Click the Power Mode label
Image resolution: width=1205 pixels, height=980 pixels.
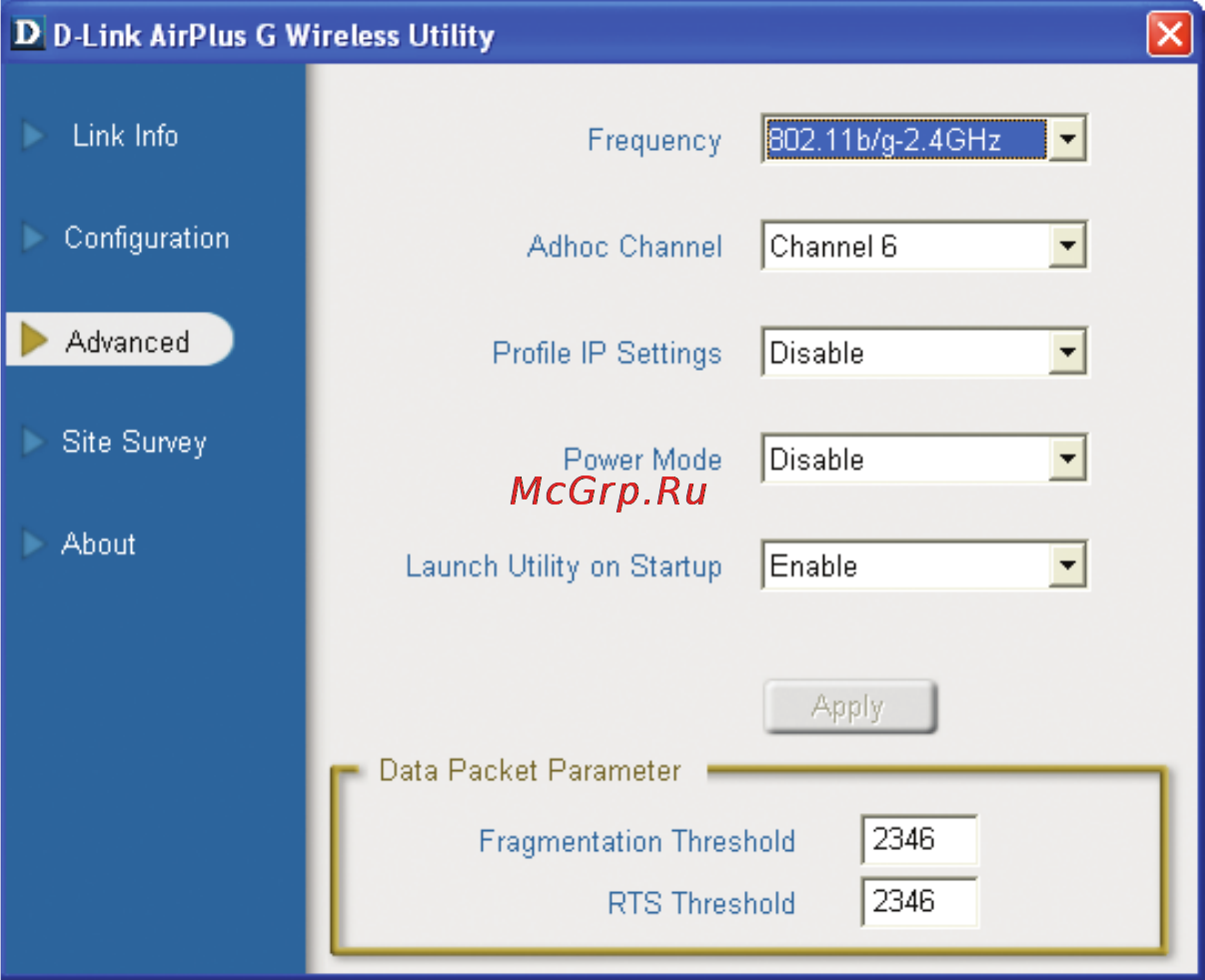[642, 460]
